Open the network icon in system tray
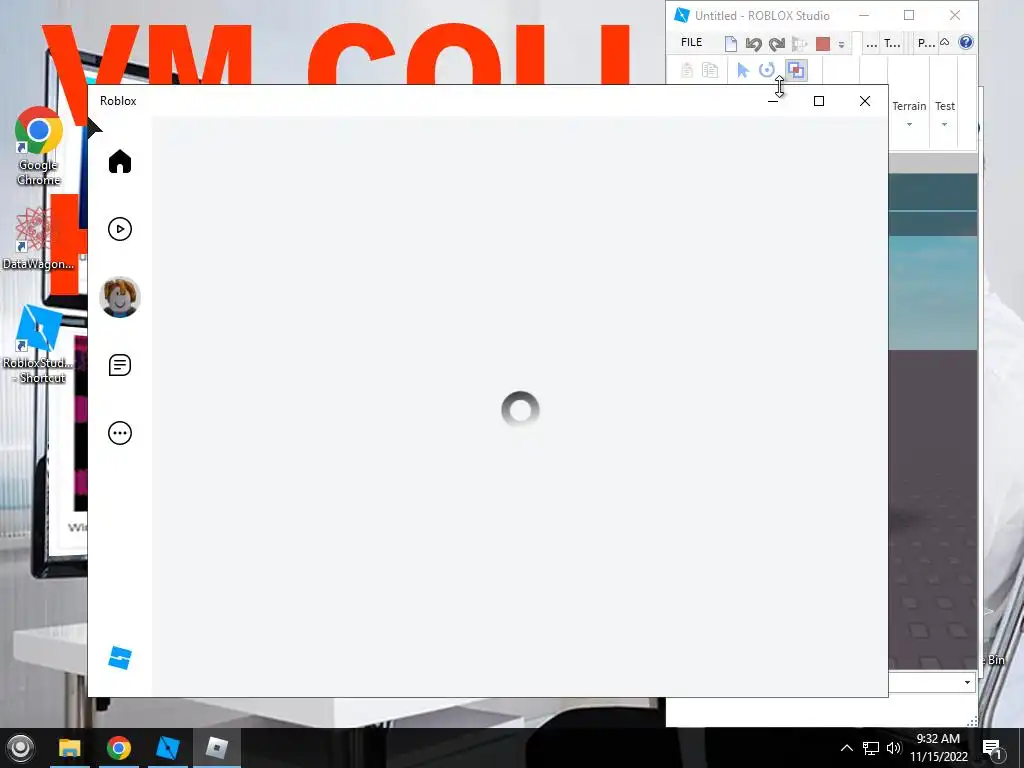The width and height of the screenshot is (1024, 768). tap(871, 748)
